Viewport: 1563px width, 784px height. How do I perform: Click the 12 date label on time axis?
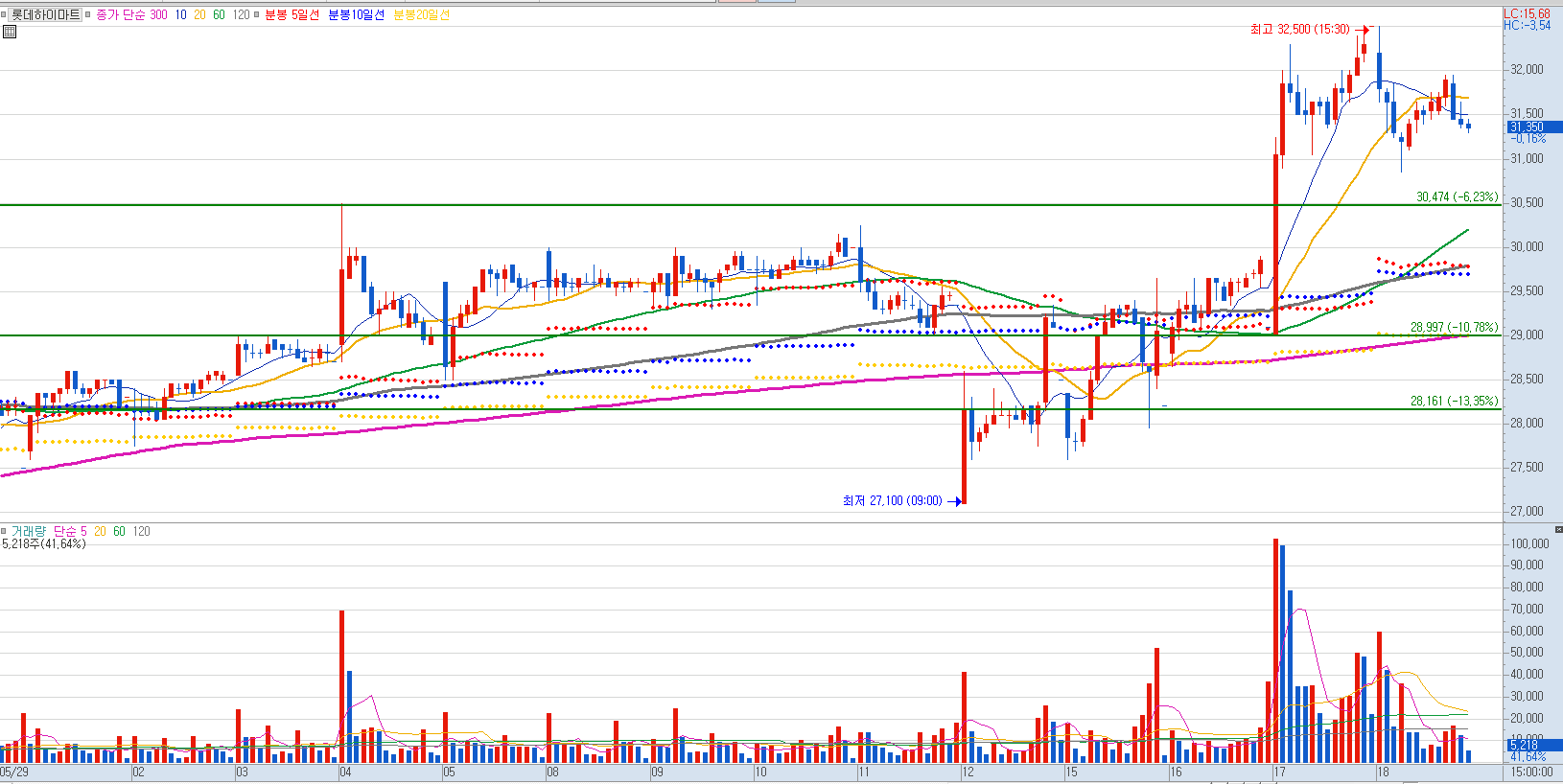pos(968,772)
